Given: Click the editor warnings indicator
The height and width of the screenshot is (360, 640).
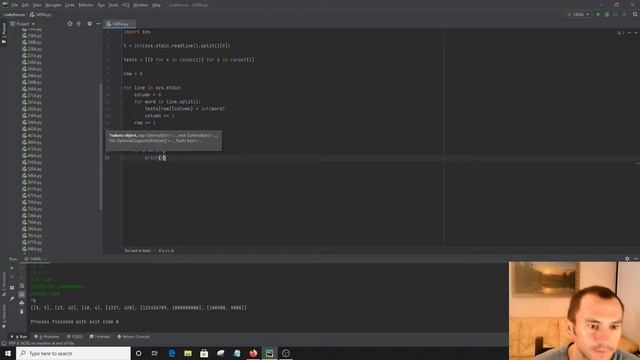Looking at the screenshot, I should point(620,33).
